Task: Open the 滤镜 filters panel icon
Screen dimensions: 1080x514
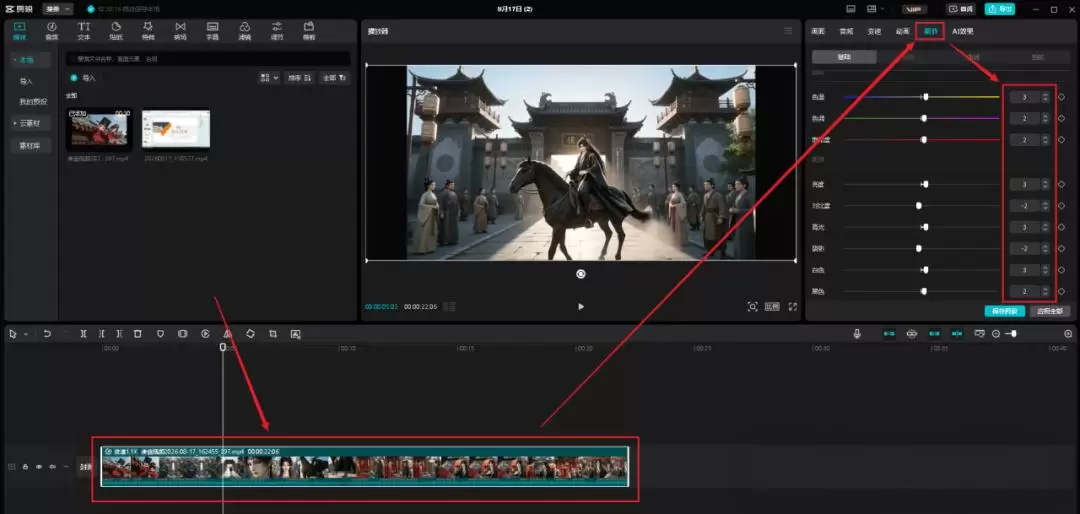Action: point(245,30)
